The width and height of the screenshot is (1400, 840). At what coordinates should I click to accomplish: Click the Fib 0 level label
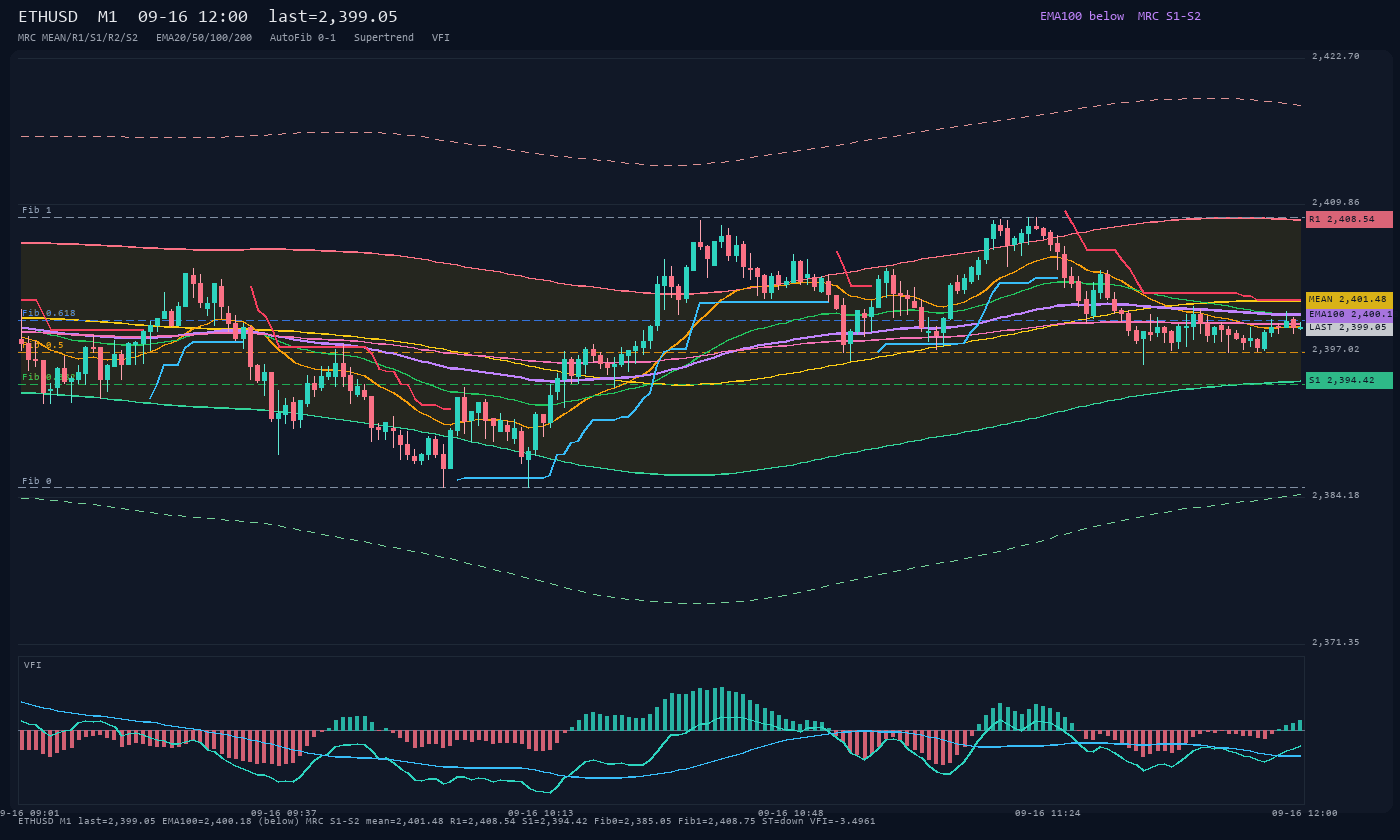pyautogui.click(x=37, y=481)
